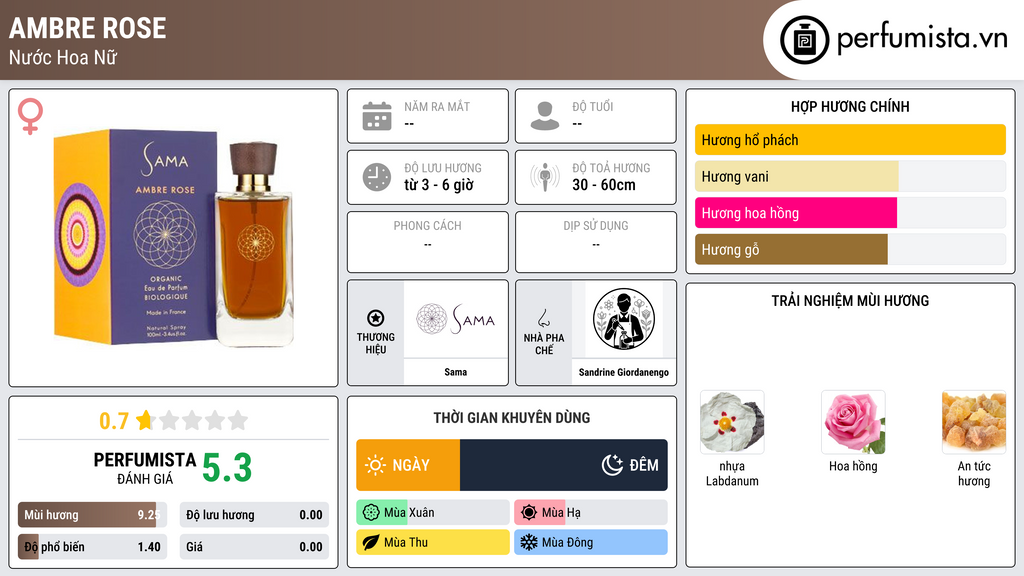Click the person icon beside Độ Tuổi

pyautogui.click(x=545, y=116)
